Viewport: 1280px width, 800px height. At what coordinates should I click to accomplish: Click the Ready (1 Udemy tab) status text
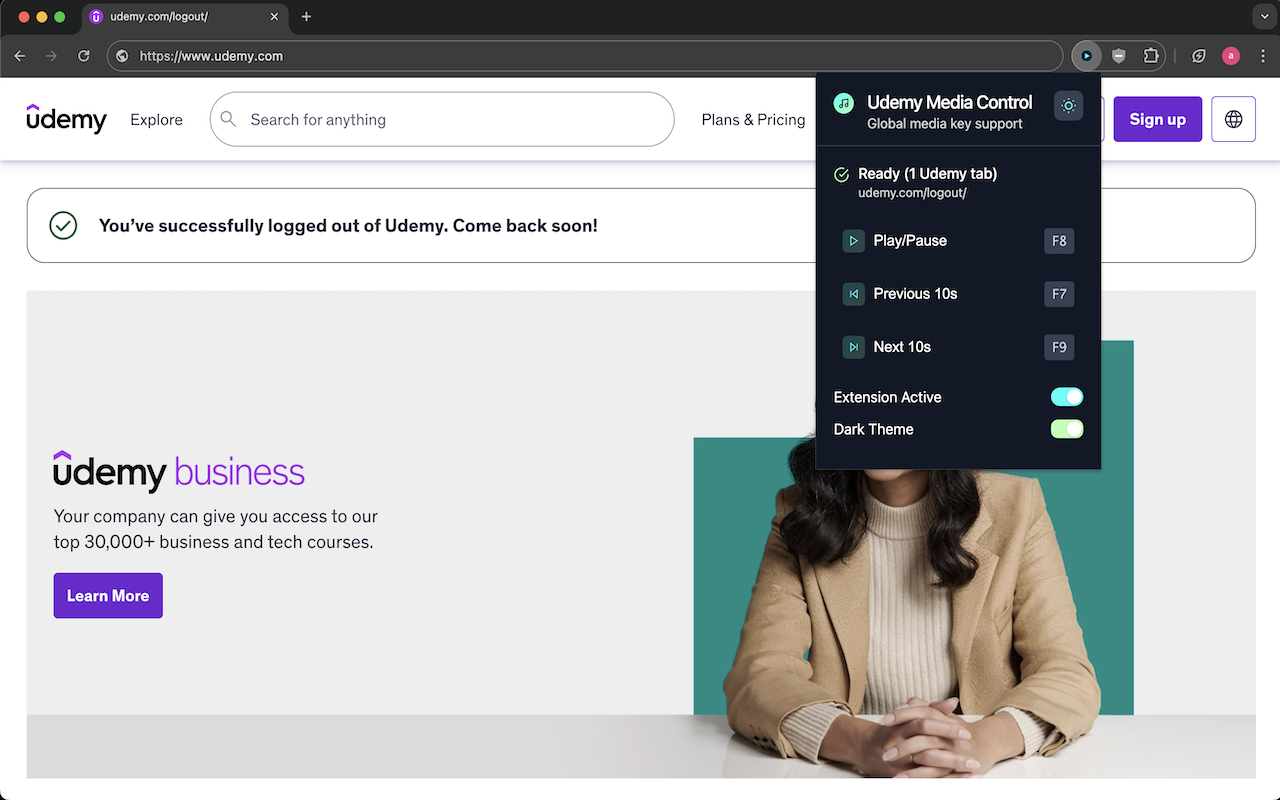[927, 174]
